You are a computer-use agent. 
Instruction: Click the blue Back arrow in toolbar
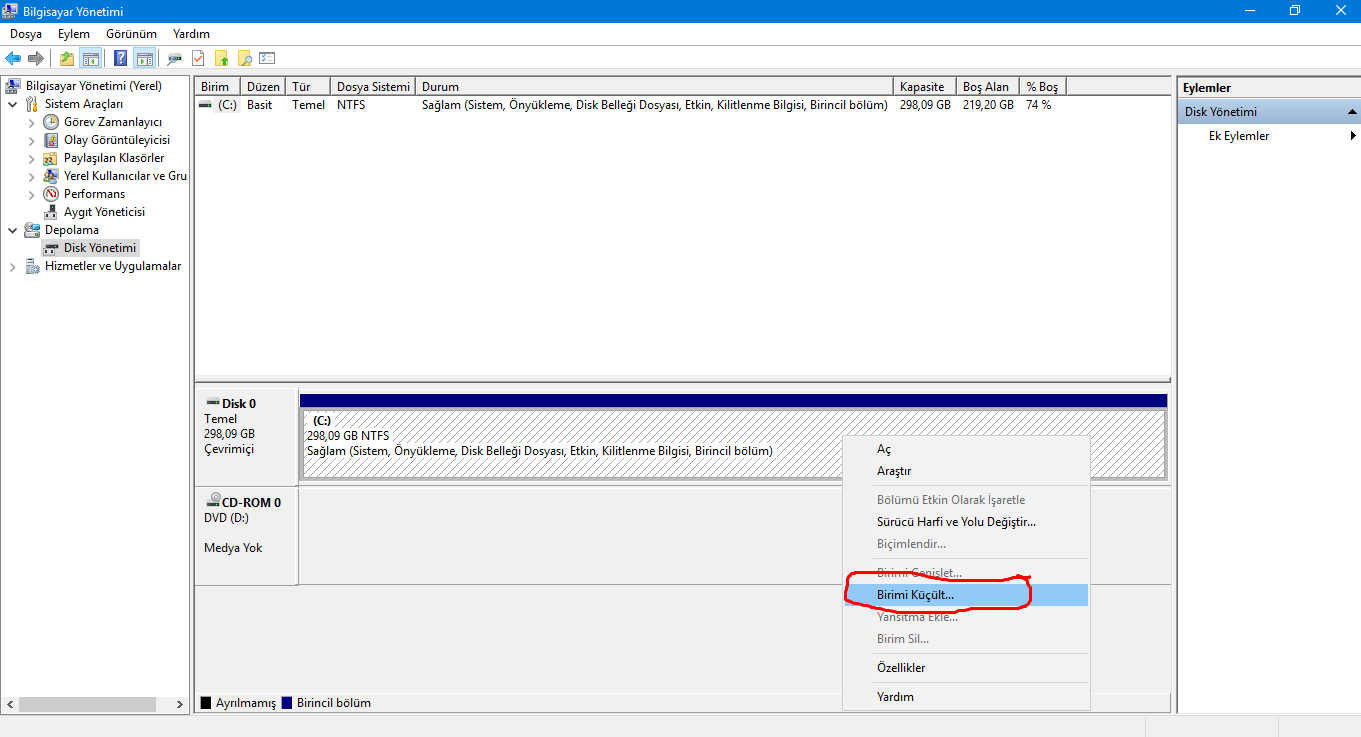[x=13, y=58]
